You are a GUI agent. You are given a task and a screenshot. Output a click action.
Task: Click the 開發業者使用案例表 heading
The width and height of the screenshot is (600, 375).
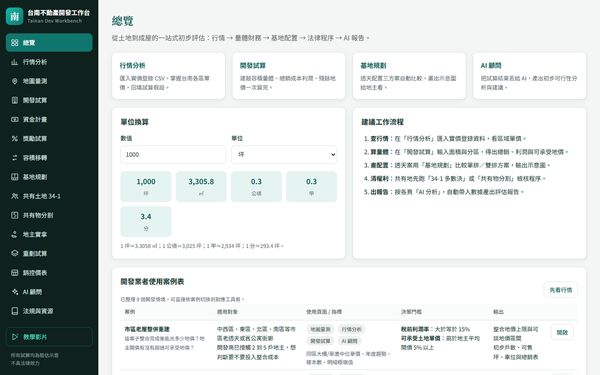(x=152, y=282)
